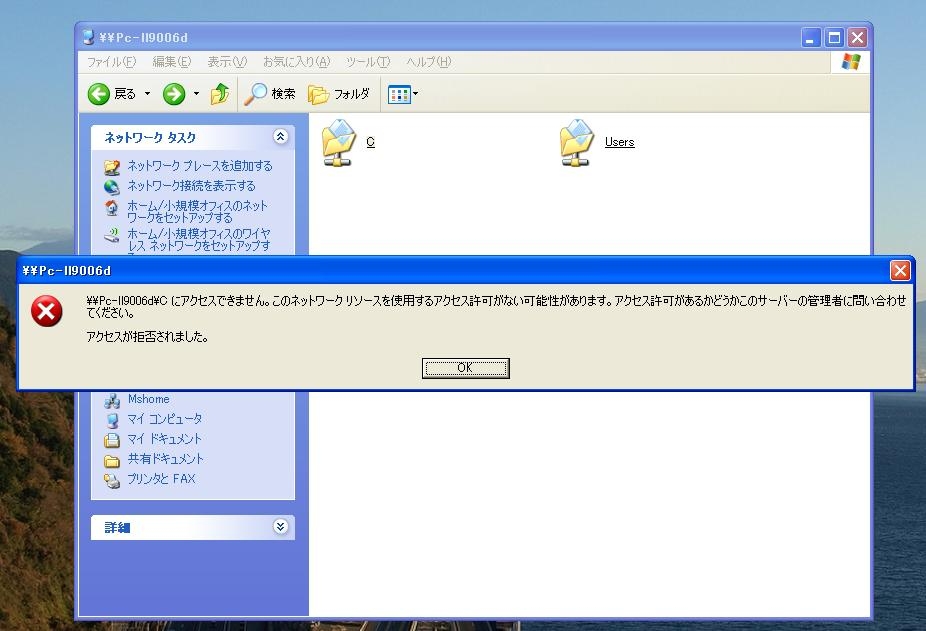Click the Mshome workgroup icon
Image resolution: width=926 pixels, height=631 pixels.
(x=112, y=401)
